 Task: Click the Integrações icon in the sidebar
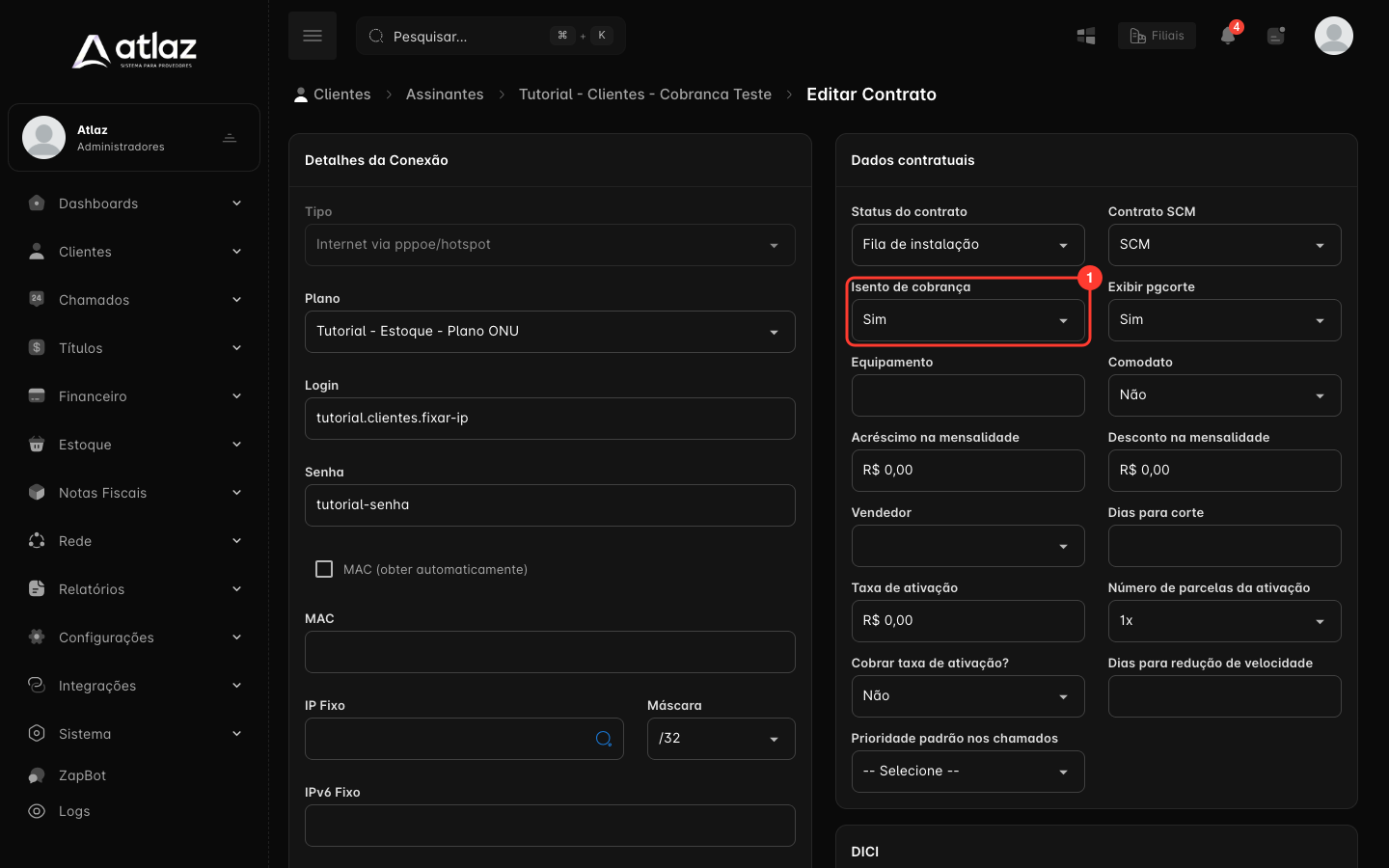pos(37,685)
